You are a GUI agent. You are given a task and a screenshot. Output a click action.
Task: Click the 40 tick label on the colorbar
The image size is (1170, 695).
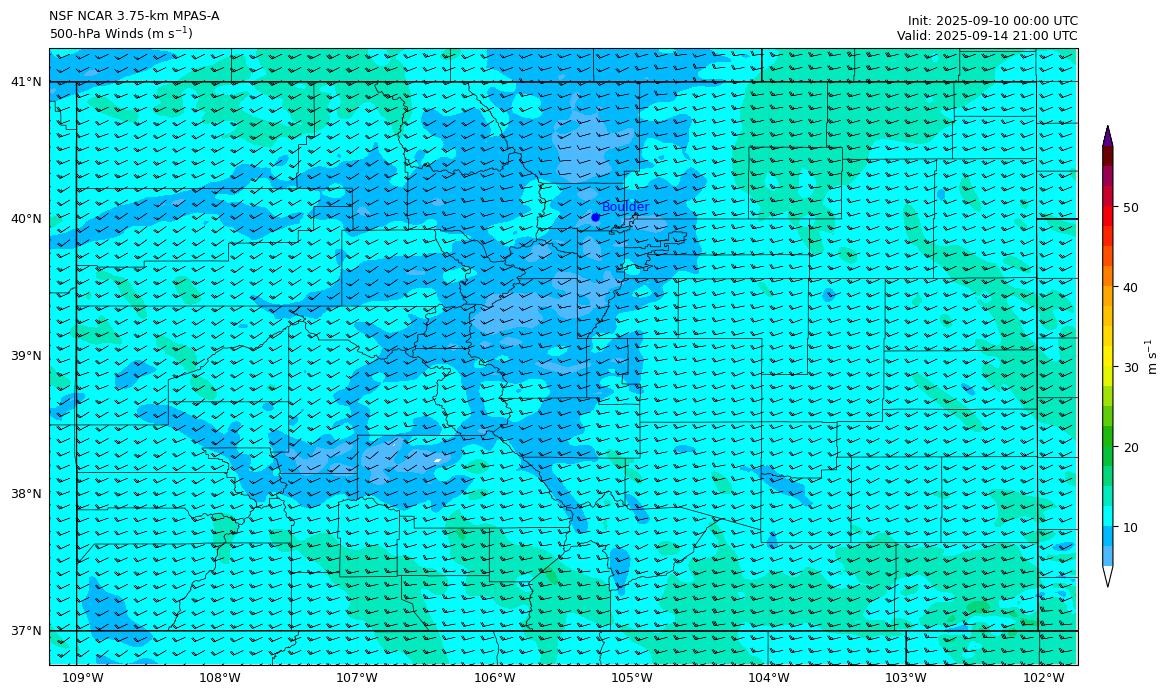[x=1130, y=288]
